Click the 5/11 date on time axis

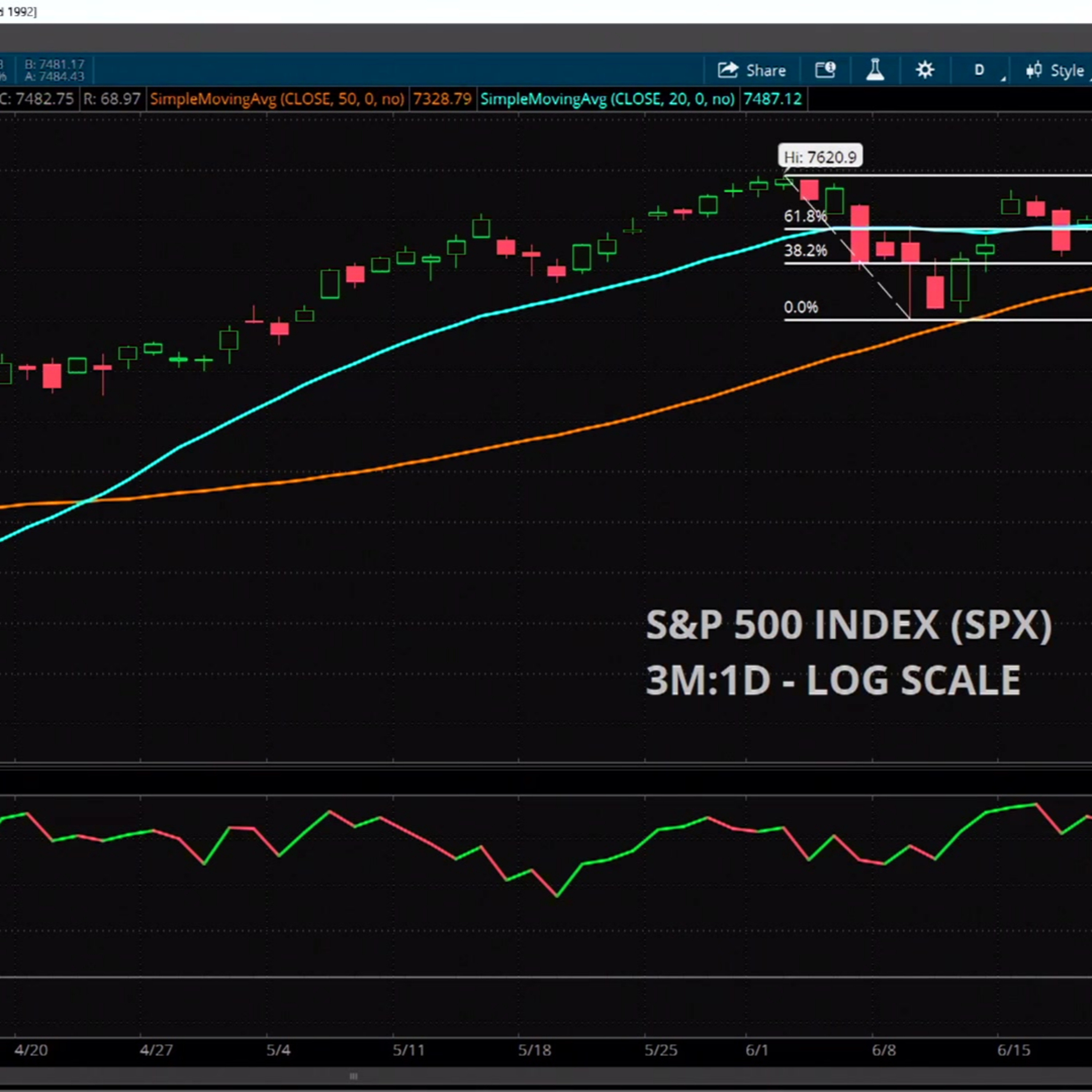click(409, 1050)
